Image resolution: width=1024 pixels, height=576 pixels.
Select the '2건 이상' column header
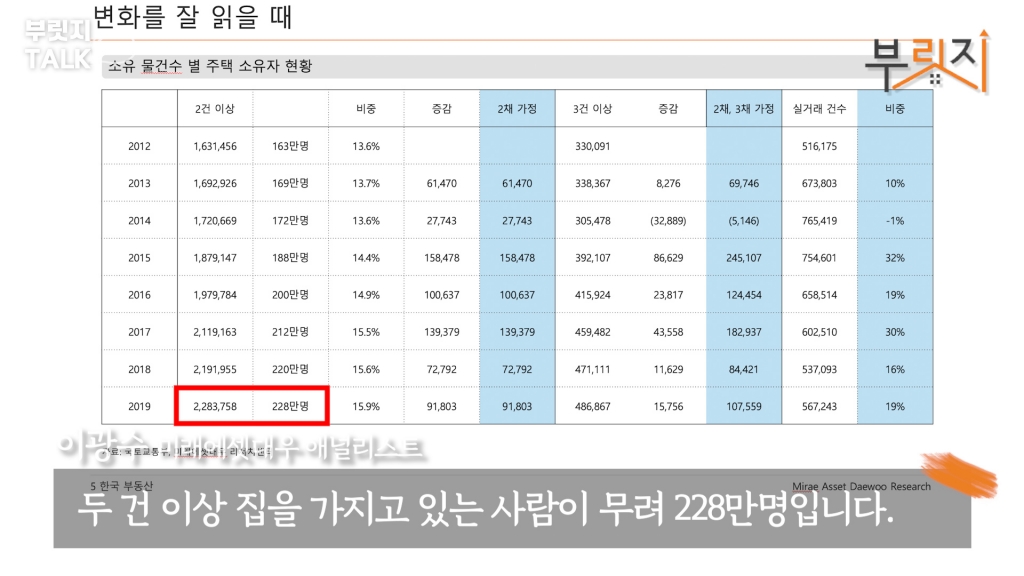coord(214,108)
